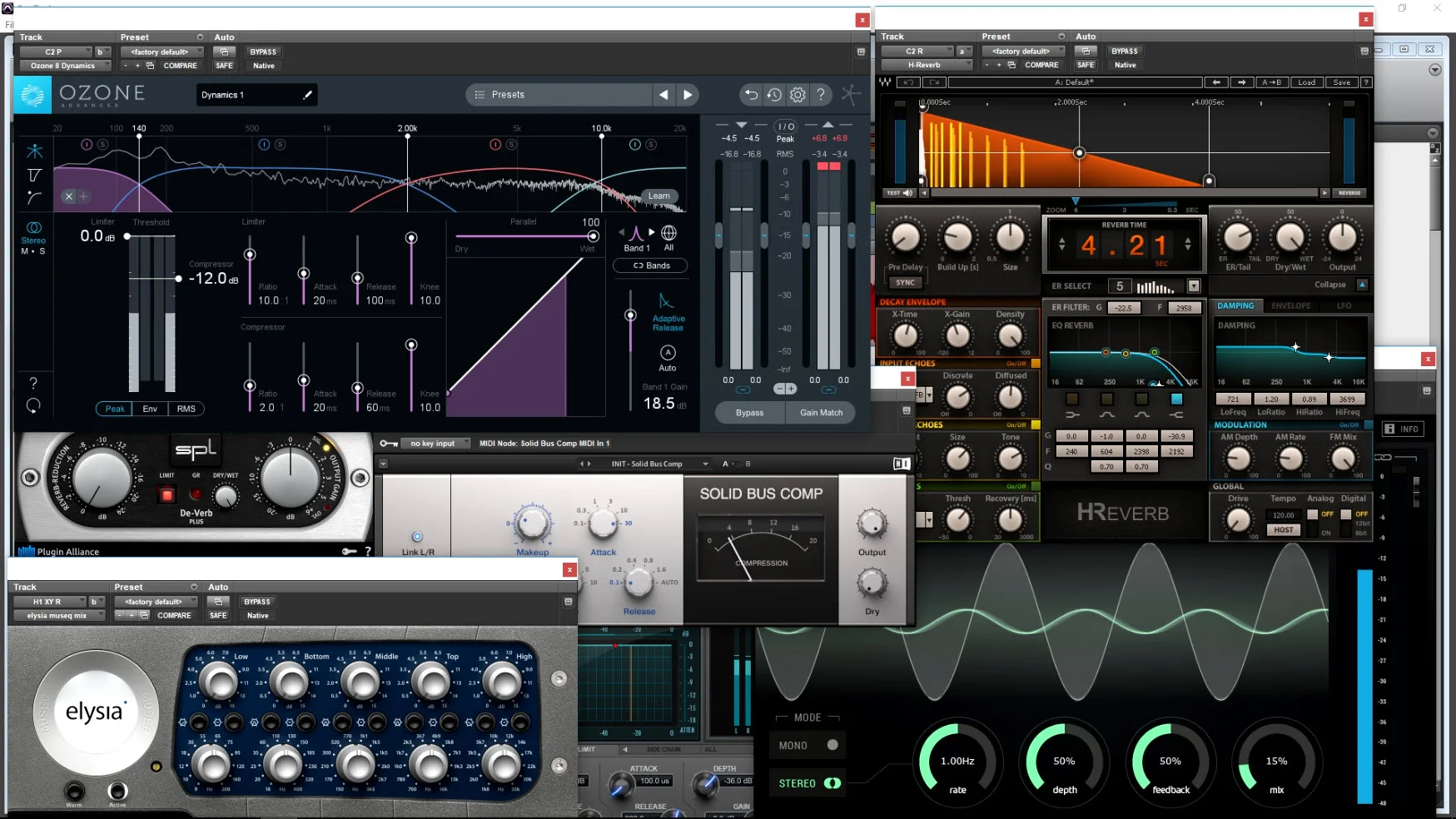Screen dimensions: 1456x819
Task: Select the Ozone detection filter icon
Action: (x=34, y=176)
